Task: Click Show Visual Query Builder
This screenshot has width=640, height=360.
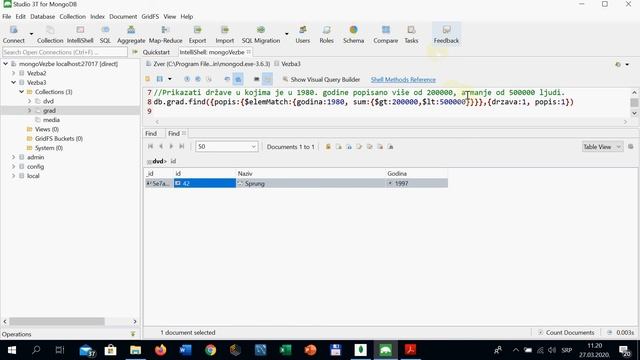Action: [321, 80]
